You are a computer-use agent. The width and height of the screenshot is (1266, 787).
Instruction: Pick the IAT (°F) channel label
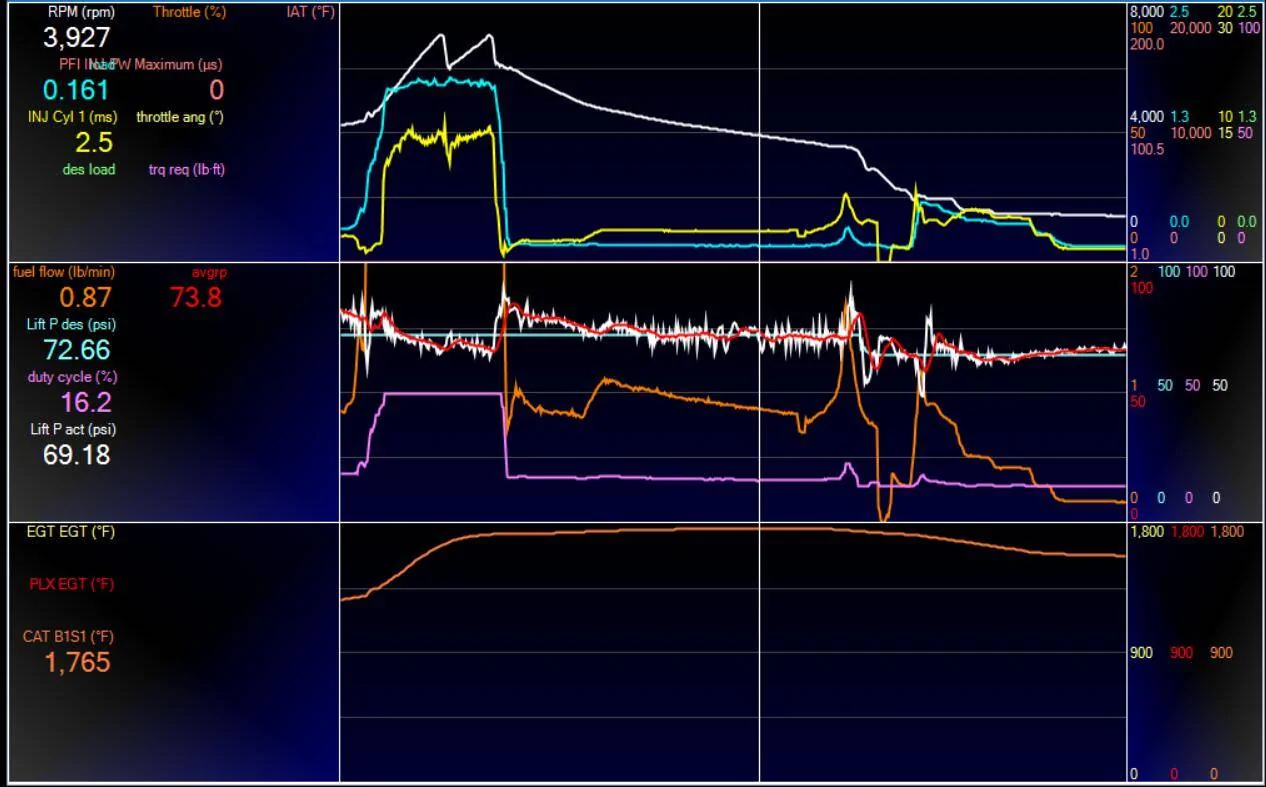coord(311,13)
